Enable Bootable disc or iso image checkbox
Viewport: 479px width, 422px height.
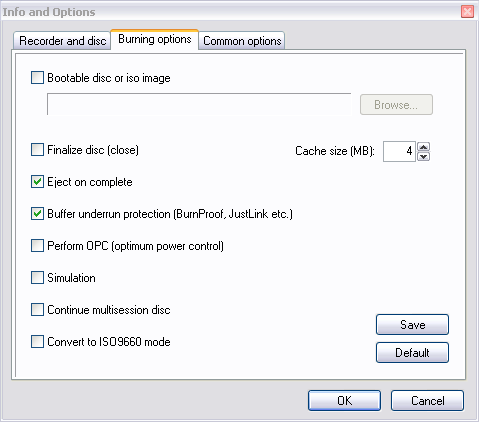37,78
